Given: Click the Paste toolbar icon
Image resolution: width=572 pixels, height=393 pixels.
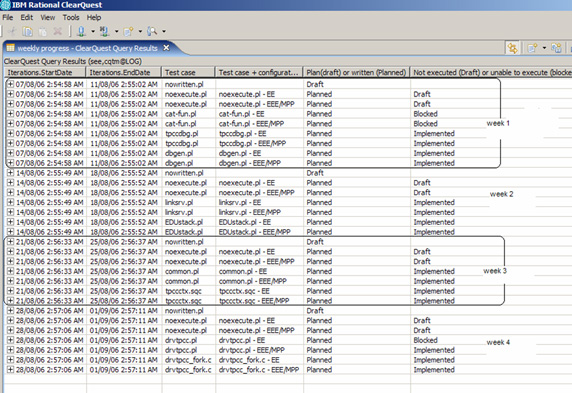Looking at the screenshot, I should [43, 32].
